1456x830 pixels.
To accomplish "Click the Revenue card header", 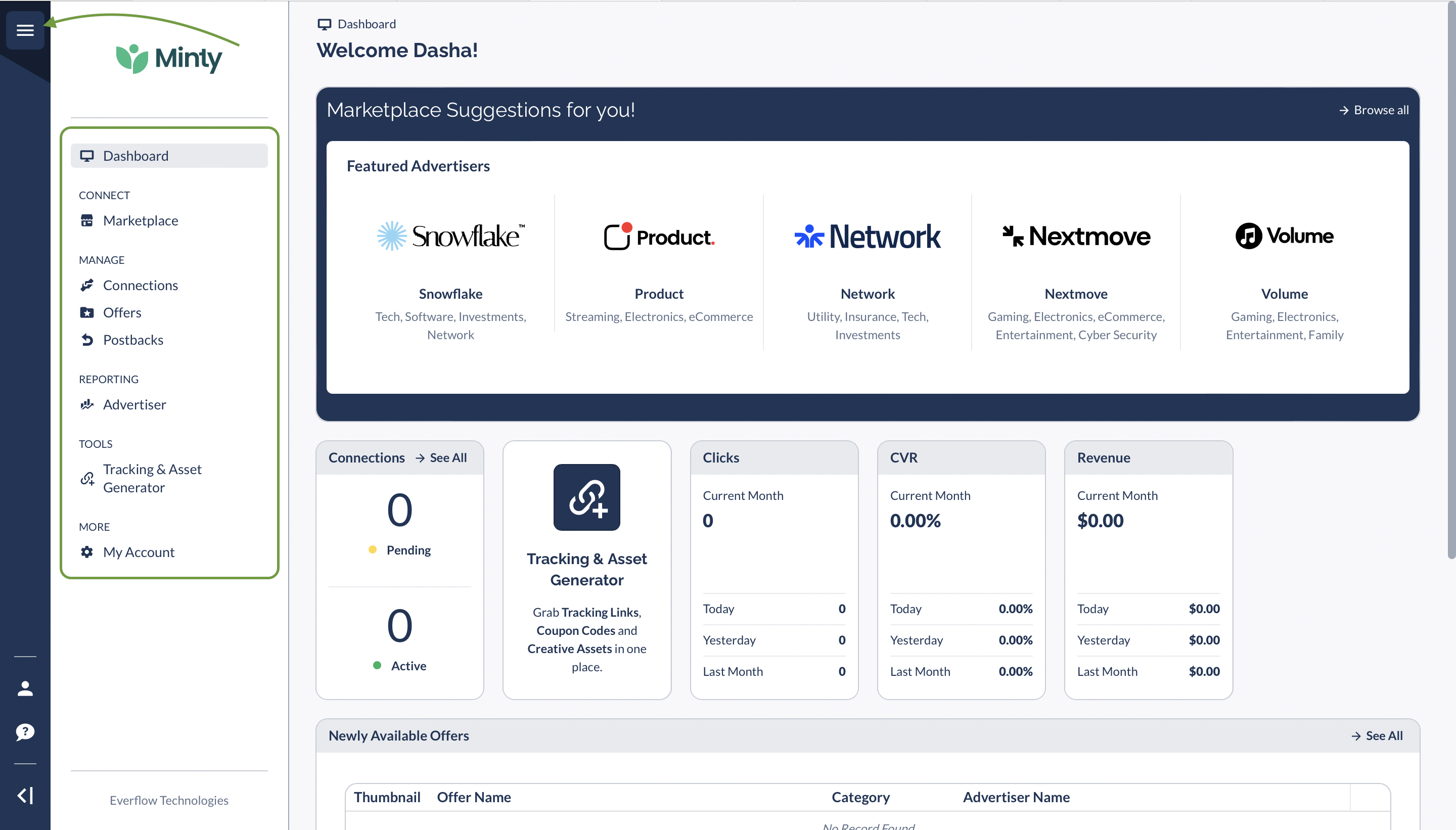I will [x=1148, y=458].
